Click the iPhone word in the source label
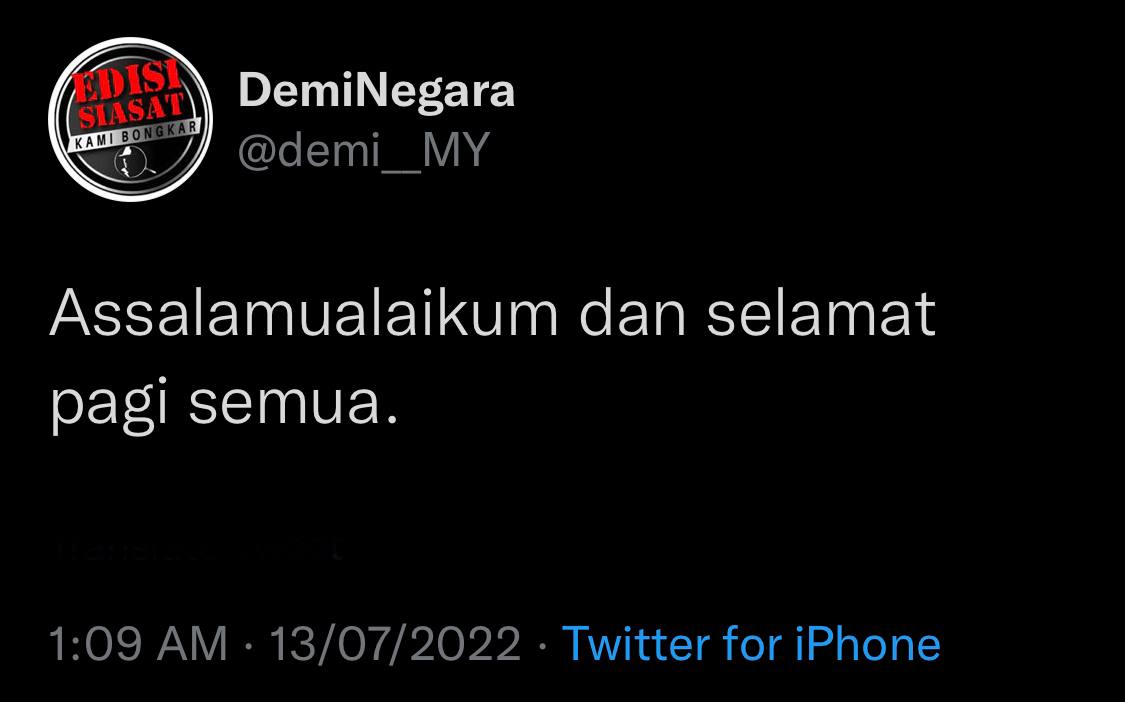The height and width of the screenshot is (702, 1125). pos(867,643)
